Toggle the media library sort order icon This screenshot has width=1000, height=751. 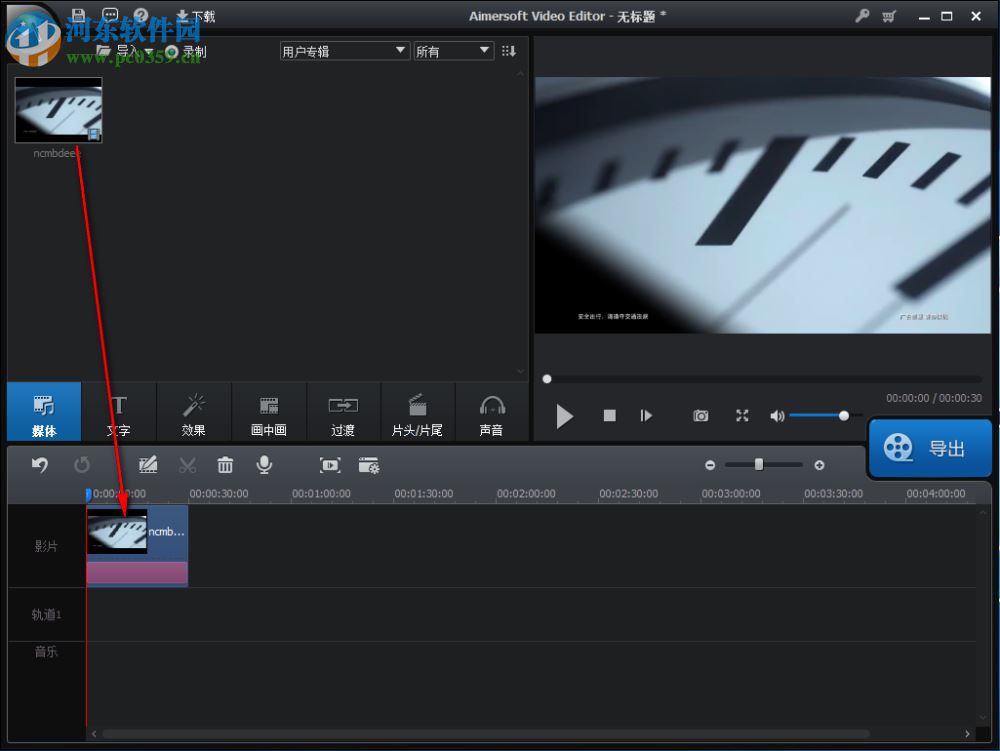[509, 50]
